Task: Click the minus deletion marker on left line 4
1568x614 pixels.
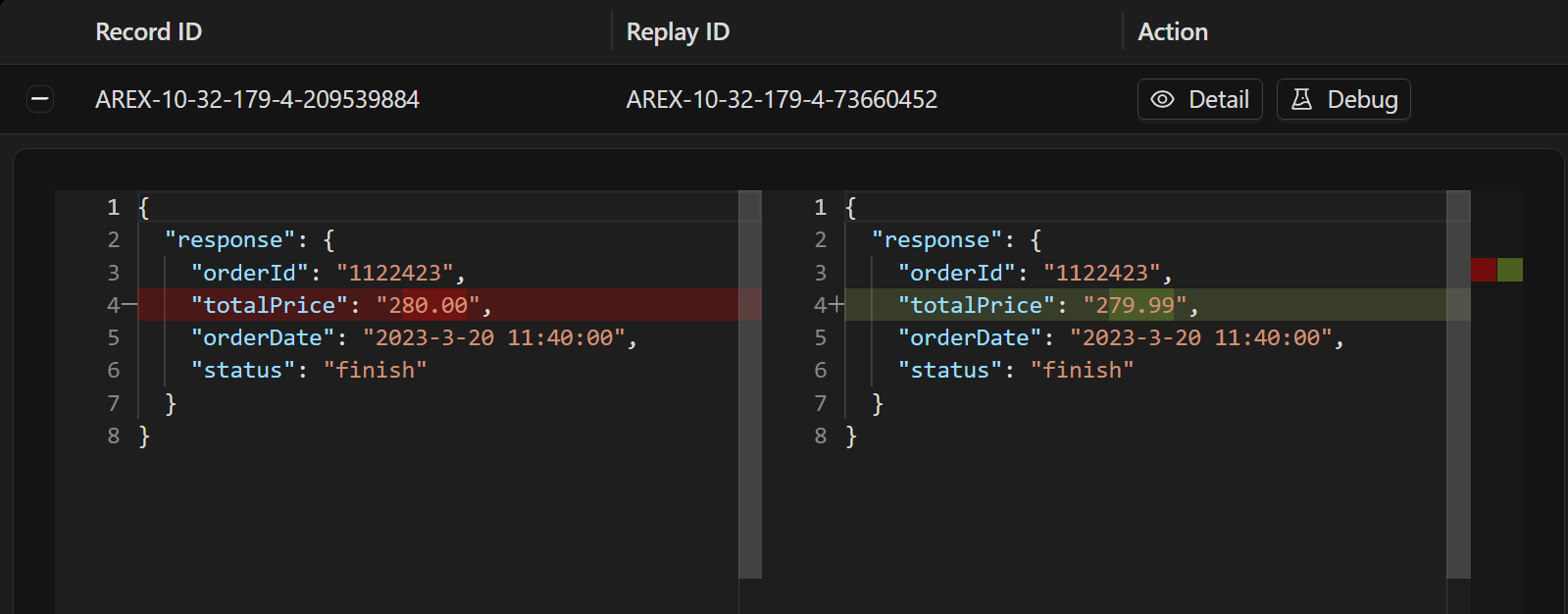Action: click(x=129, y=305)
